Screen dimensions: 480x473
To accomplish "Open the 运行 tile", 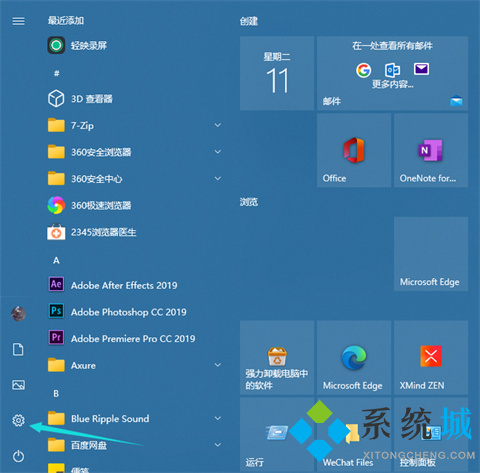I will point(277,435).
